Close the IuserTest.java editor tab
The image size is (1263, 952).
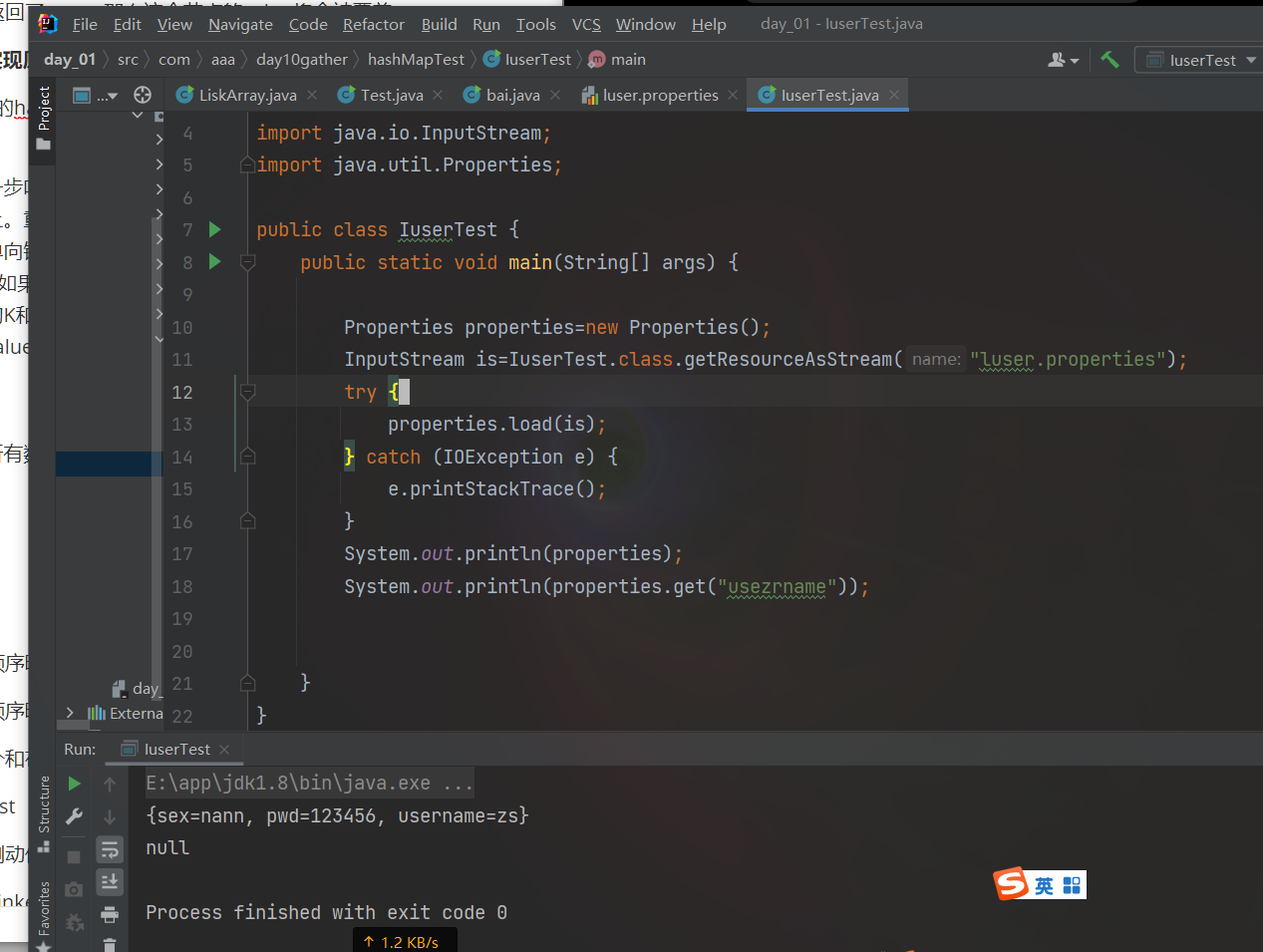894,95
